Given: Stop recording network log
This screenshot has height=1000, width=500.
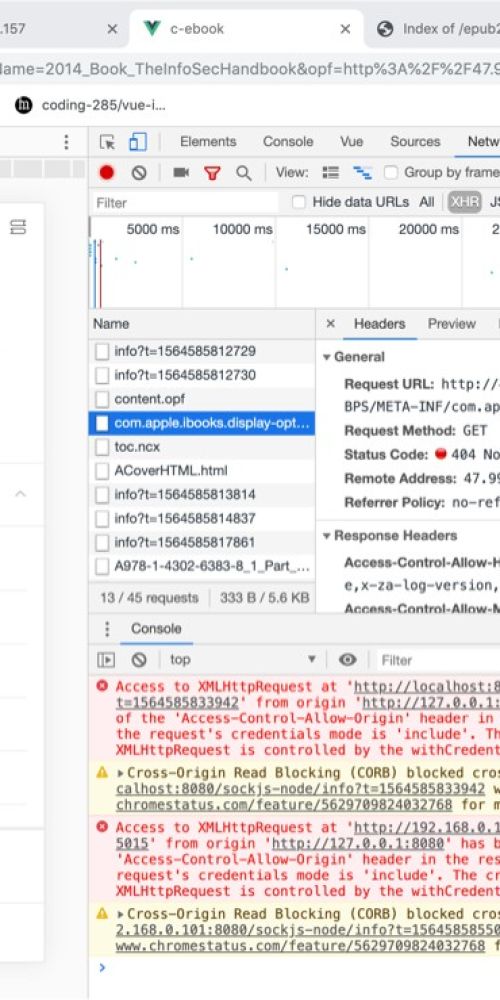Looking at the screenshot, I should [x=107, y=172].
